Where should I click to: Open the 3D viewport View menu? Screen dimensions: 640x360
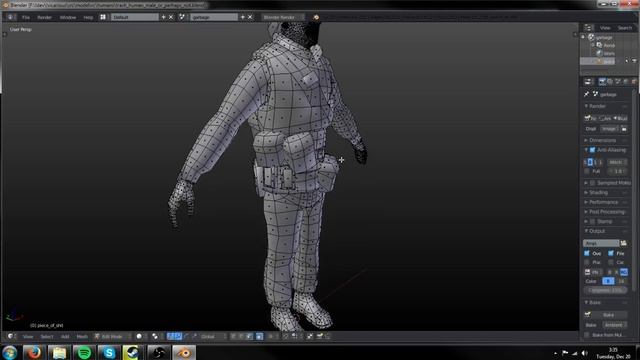click(28, 336)
